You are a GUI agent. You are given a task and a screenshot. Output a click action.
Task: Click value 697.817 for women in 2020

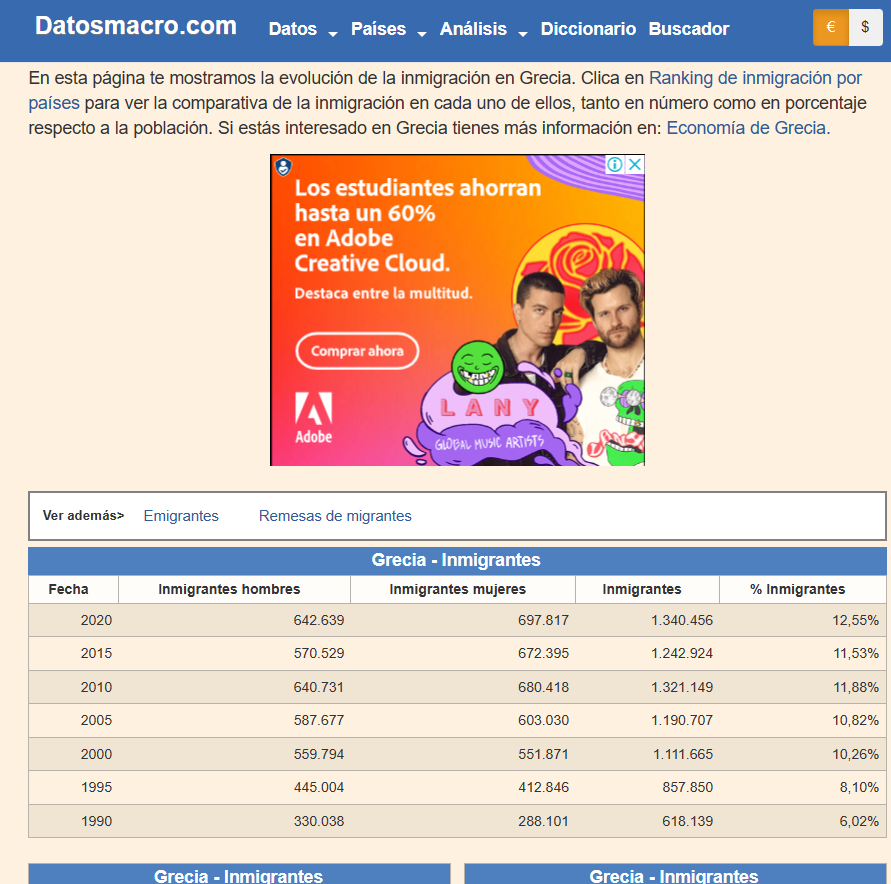543,620
